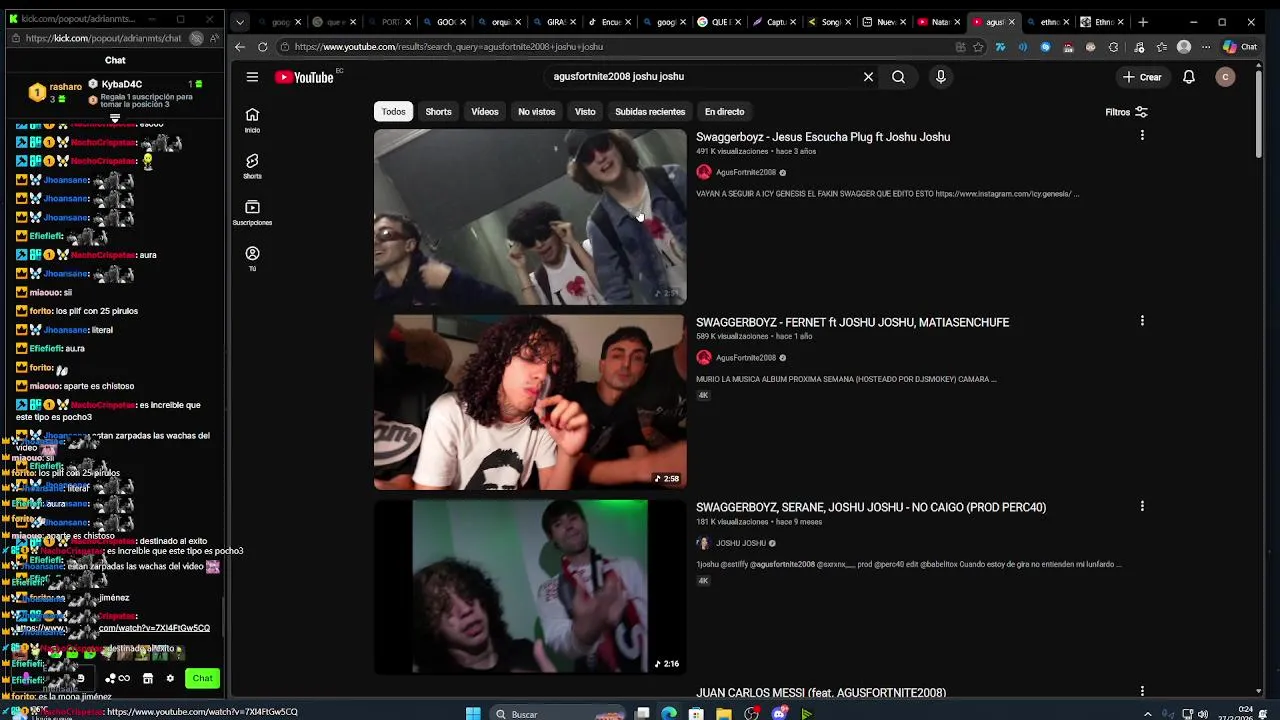Image resolution: width=1280 pixels, height=720 pixels.
Task: Click inside the YouTube search input field
Action: tap(700, 77)
